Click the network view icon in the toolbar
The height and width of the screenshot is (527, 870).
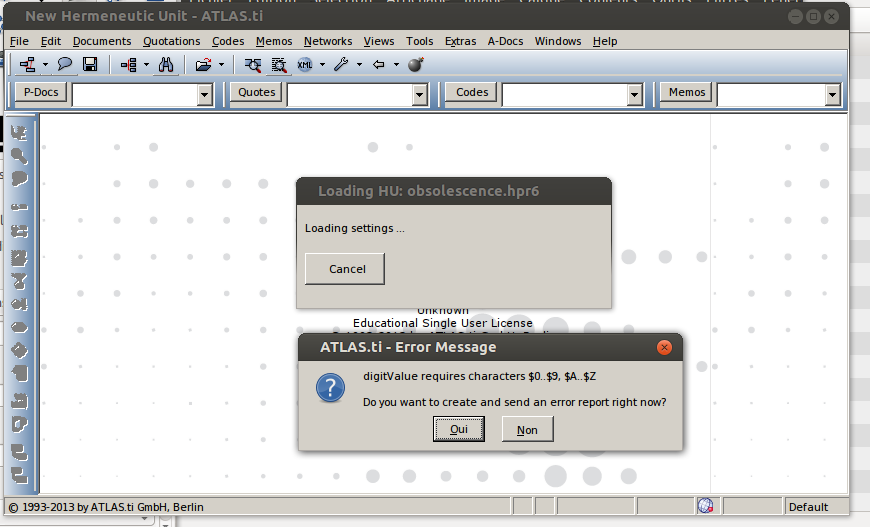27,64
